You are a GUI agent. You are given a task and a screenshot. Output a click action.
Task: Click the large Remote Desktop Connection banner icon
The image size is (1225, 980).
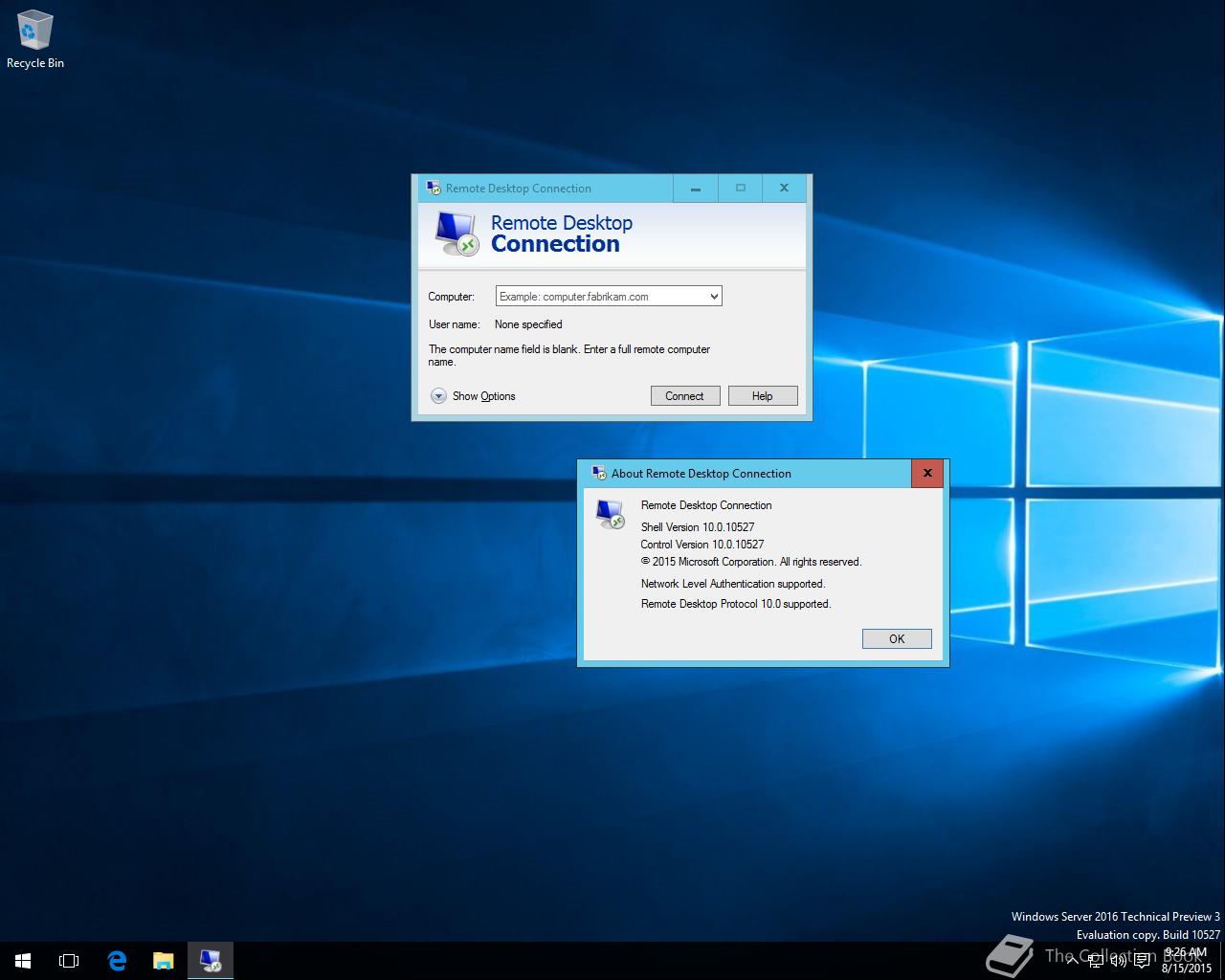456,234
